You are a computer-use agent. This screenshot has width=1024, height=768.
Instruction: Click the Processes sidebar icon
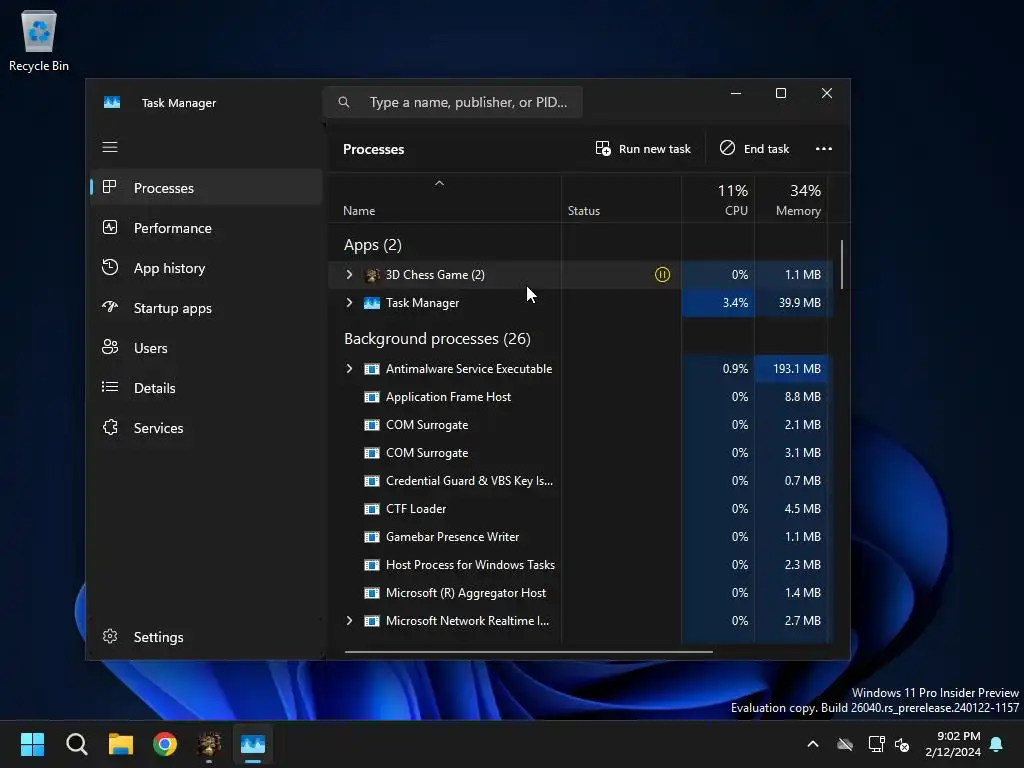point(110,187)
